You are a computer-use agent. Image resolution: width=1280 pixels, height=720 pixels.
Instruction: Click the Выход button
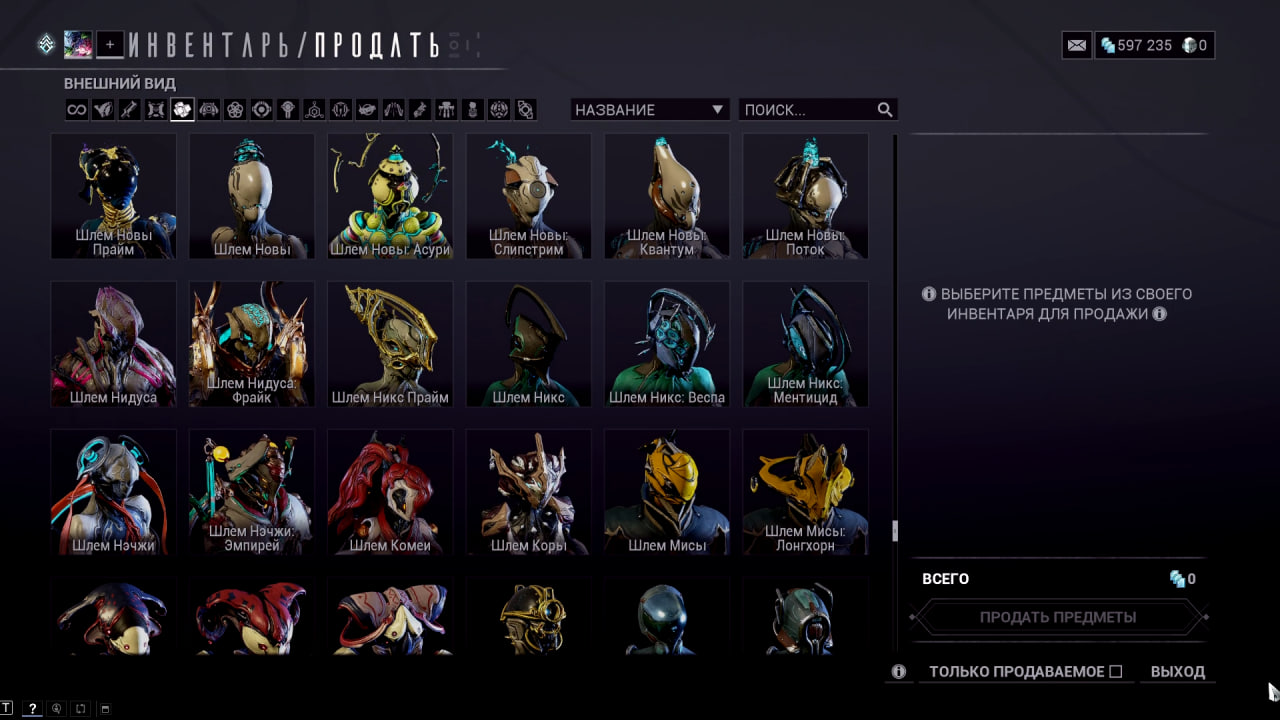pos(1178,672)
